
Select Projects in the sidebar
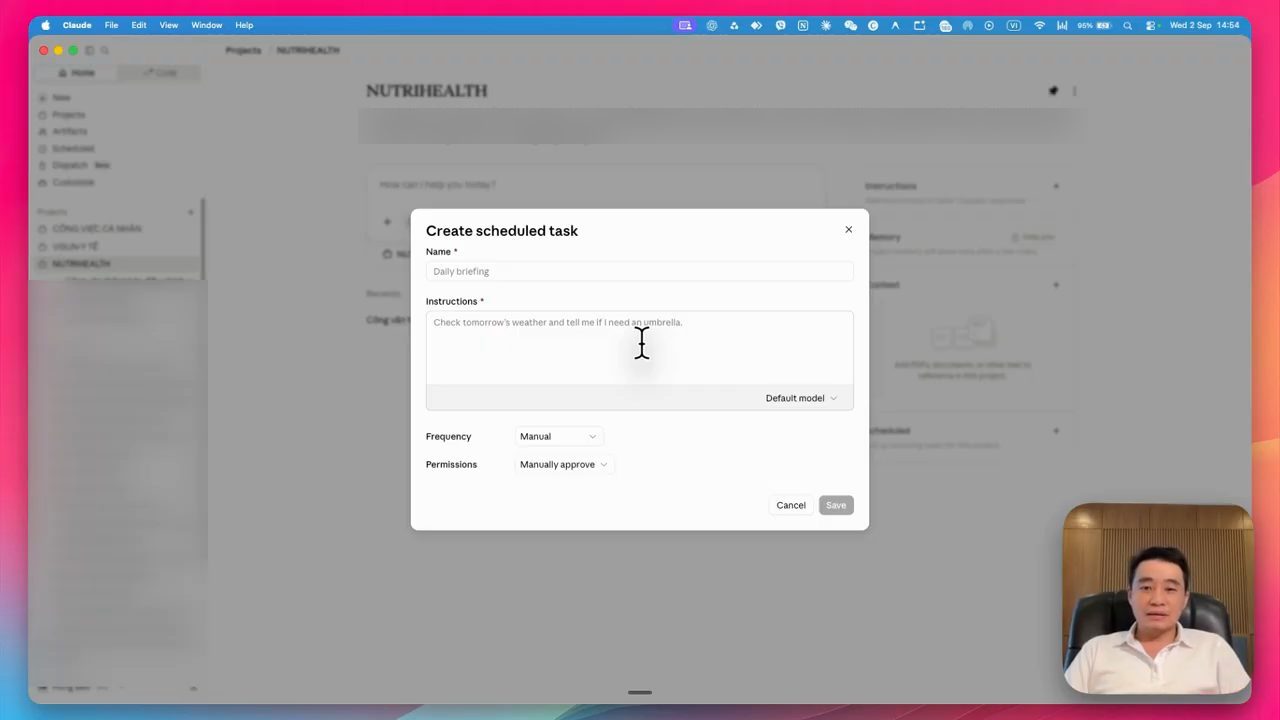pyautogui.click(x=68, y=115)
